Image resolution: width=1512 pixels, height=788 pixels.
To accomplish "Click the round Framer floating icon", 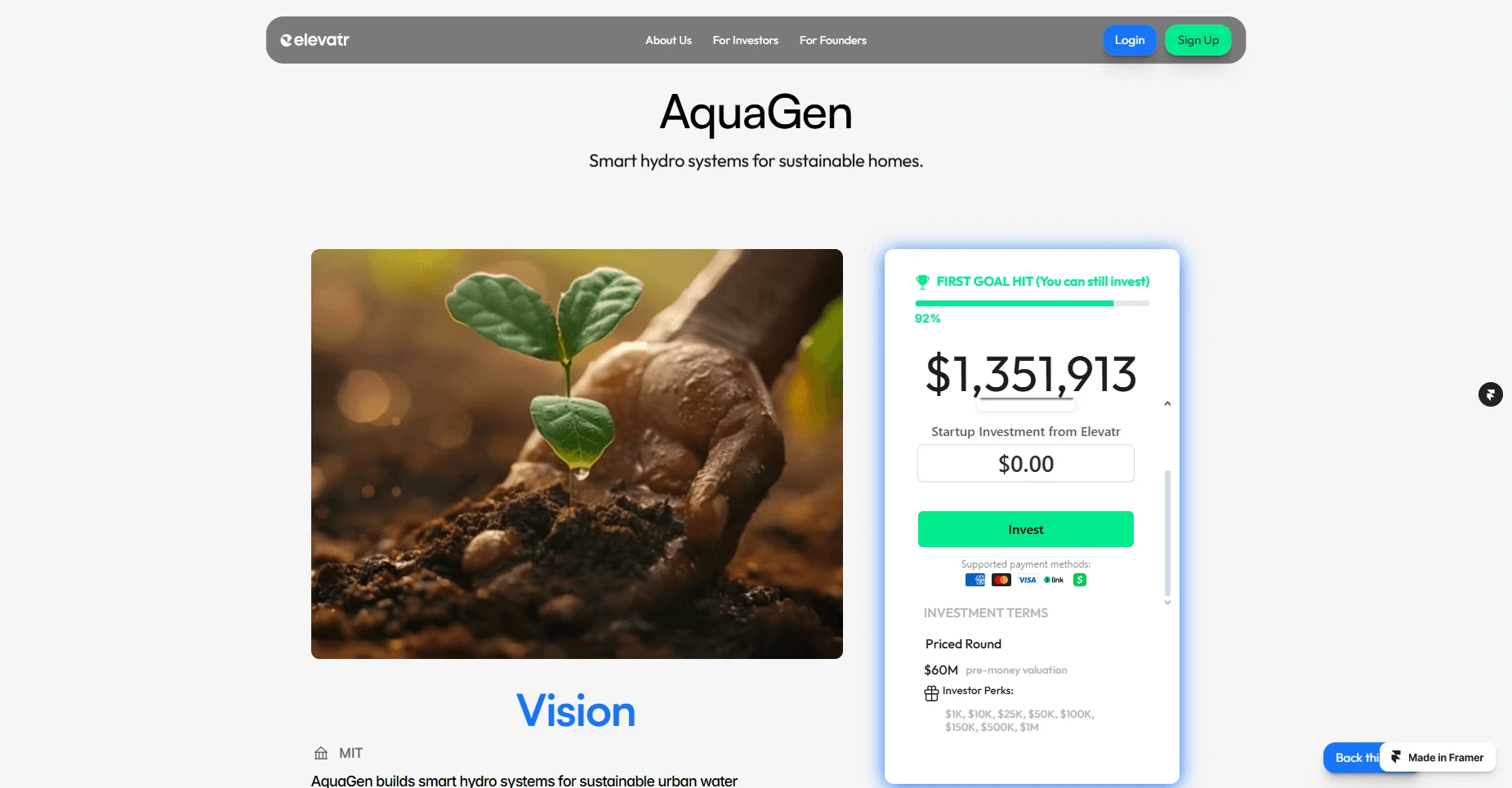I will tap(1491, 394).
